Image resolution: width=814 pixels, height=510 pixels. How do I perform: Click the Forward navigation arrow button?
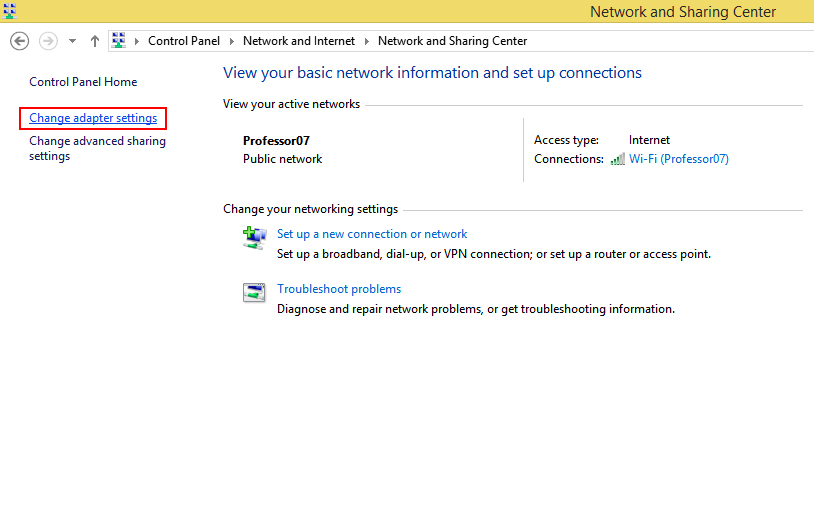point(47,41)
